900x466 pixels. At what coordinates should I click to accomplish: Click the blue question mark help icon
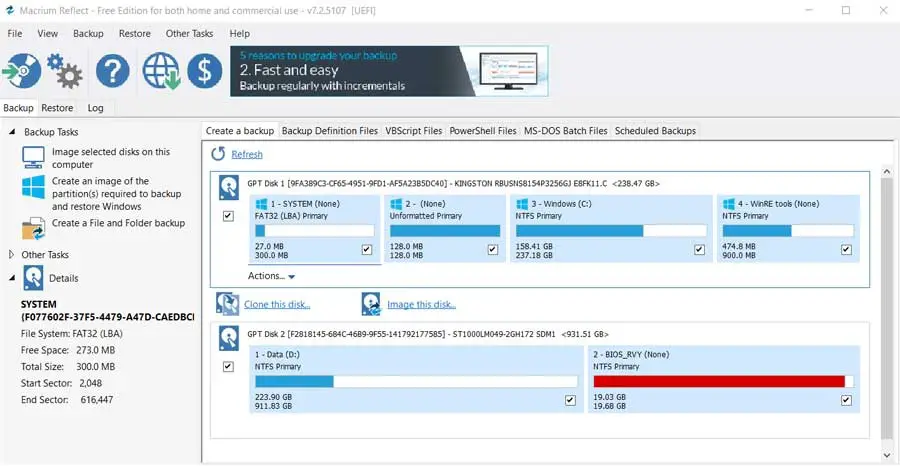pos(112,71)
